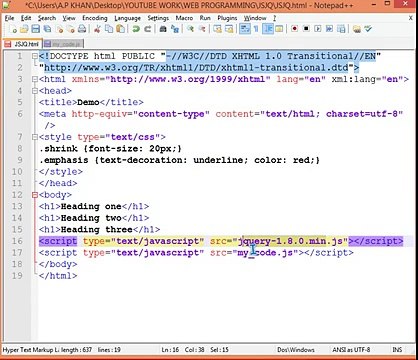
Task: Stop macro recording icon
Action: (306, 29)
